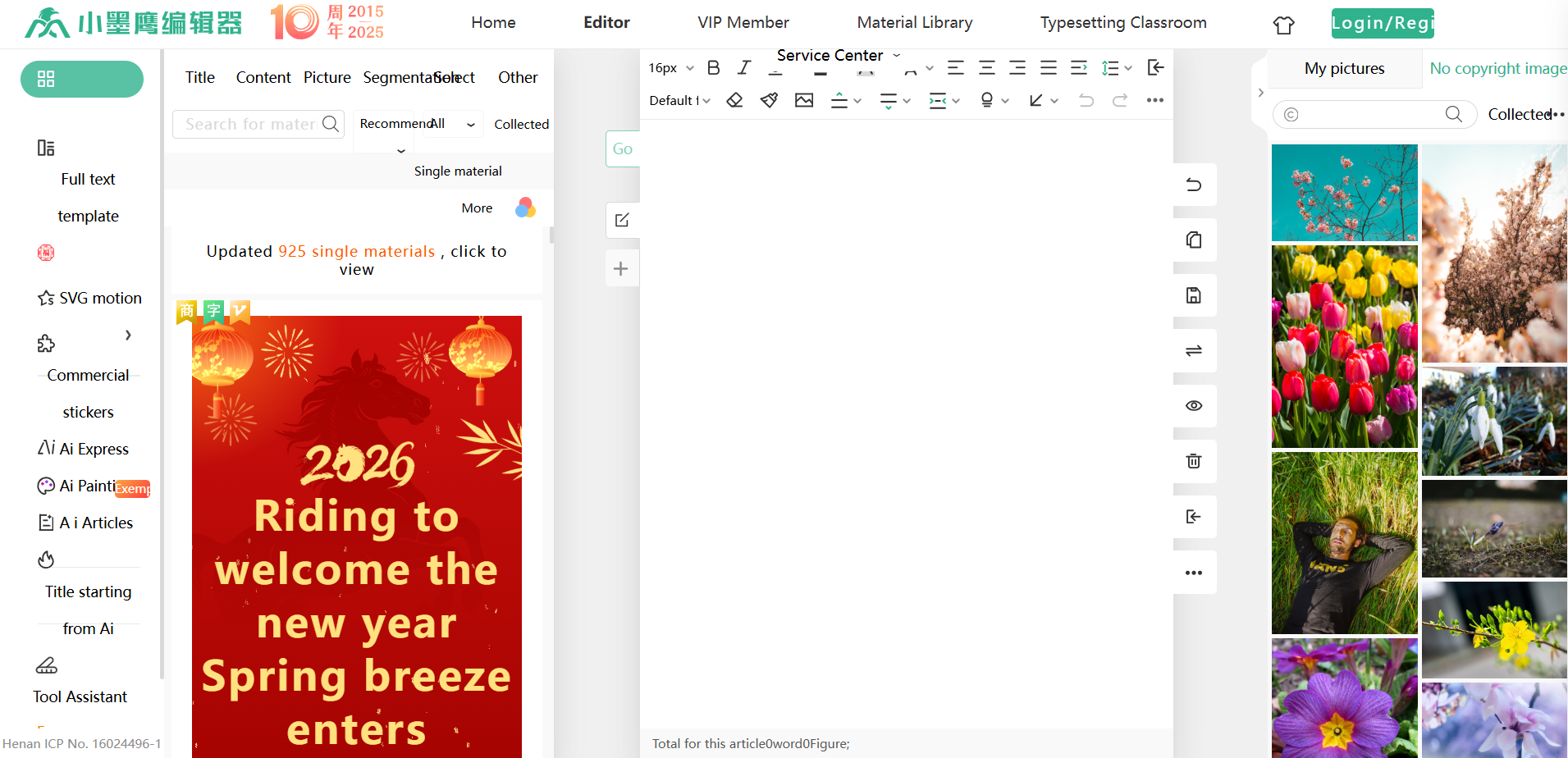Switch to the Other tab
This screenshot has width=1568, height=758.
tap(519, 77)
